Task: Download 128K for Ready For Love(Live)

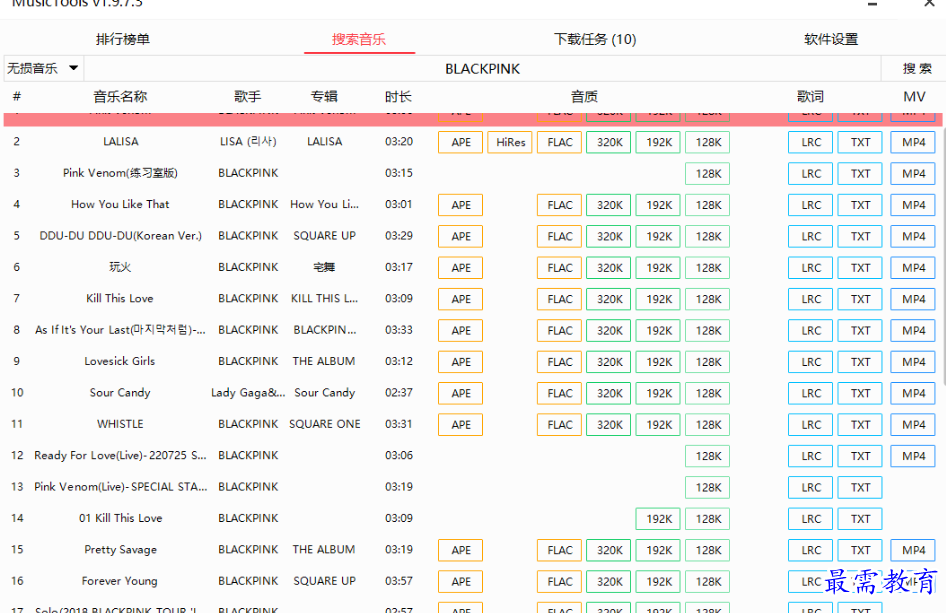Action: click(708, 456)
